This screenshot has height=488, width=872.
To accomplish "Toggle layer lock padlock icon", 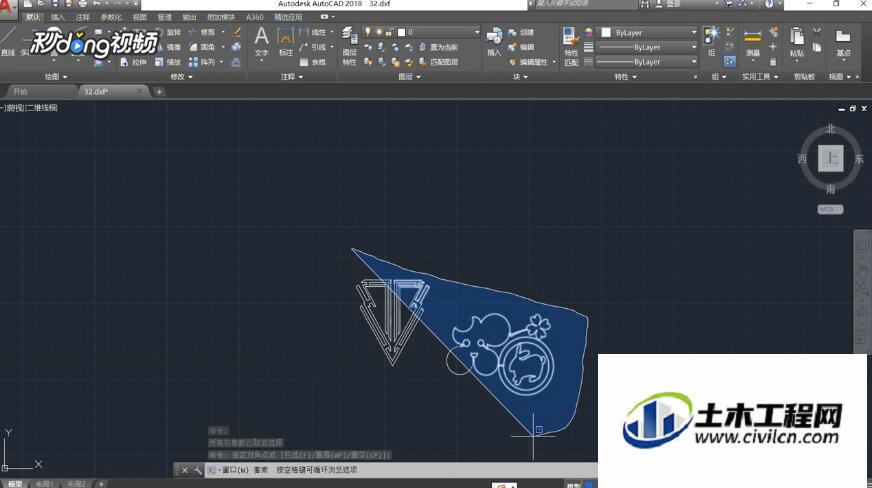I will (x=389, y=32).
